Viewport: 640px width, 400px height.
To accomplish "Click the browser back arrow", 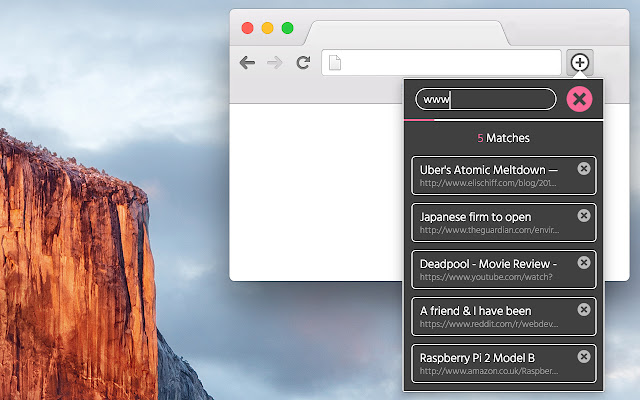I will coord(247,63).
